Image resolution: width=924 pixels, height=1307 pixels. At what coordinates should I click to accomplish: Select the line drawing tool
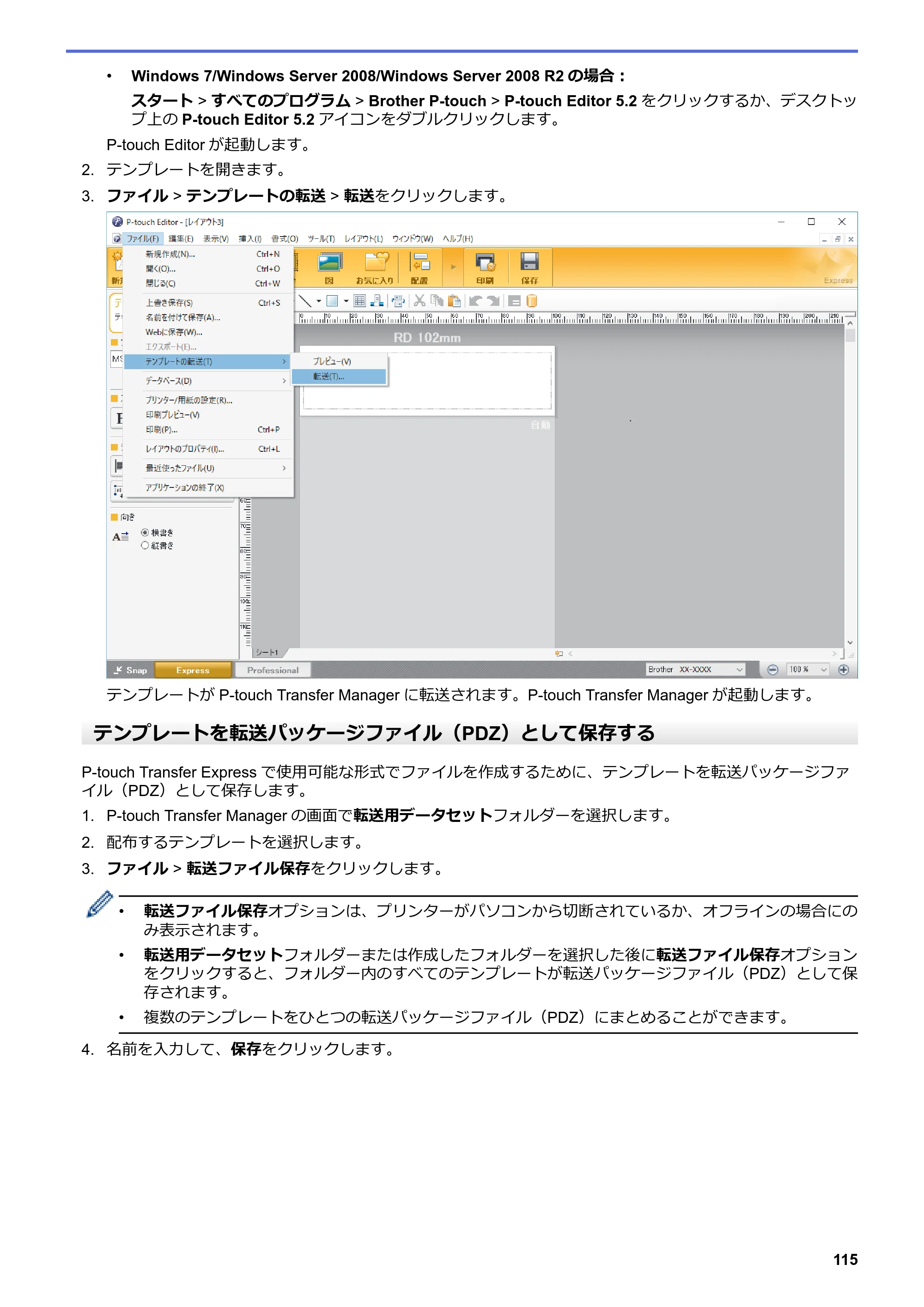(305, 301)
